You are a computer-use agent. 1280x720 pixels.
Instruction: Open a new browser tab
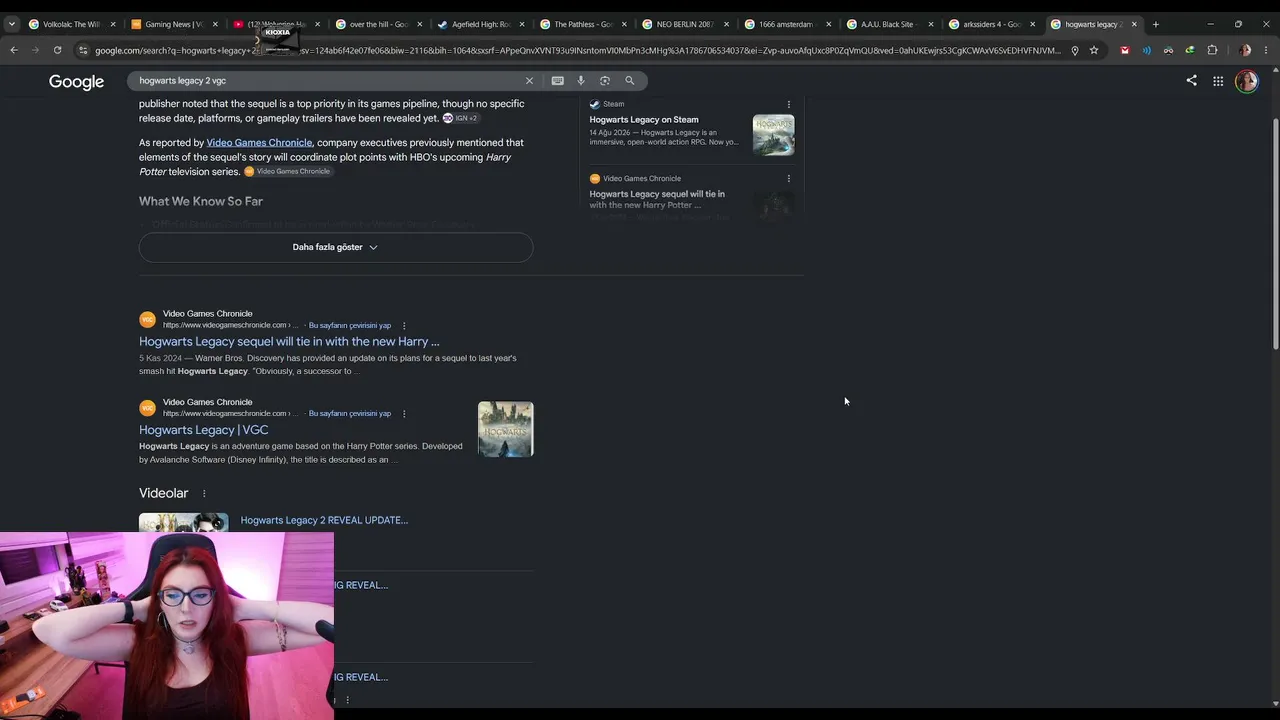(x=1155, y=24)
